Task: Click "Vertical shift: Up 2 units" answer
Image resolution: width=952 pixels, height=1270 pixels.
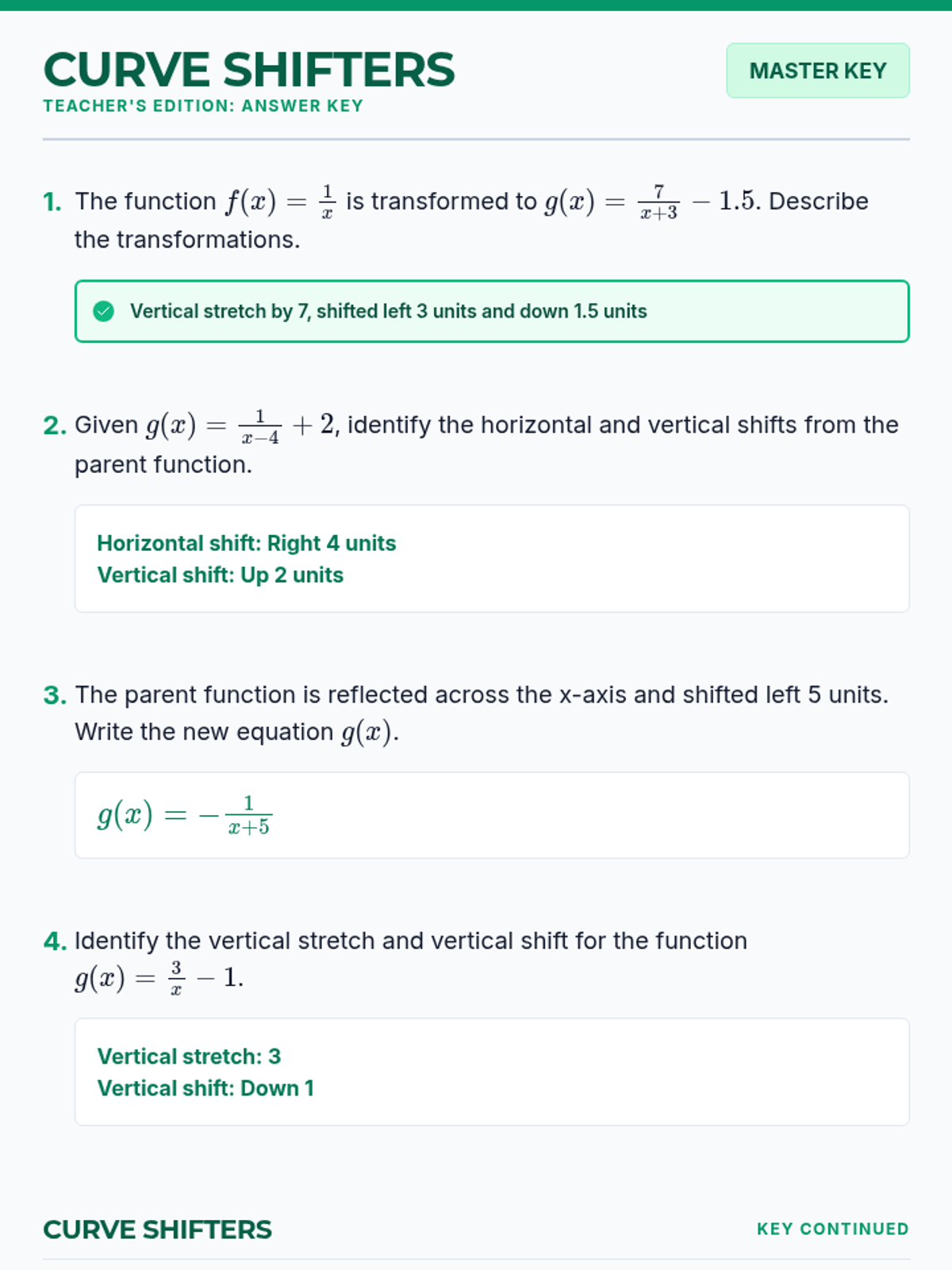Action: tap(220, 575)
